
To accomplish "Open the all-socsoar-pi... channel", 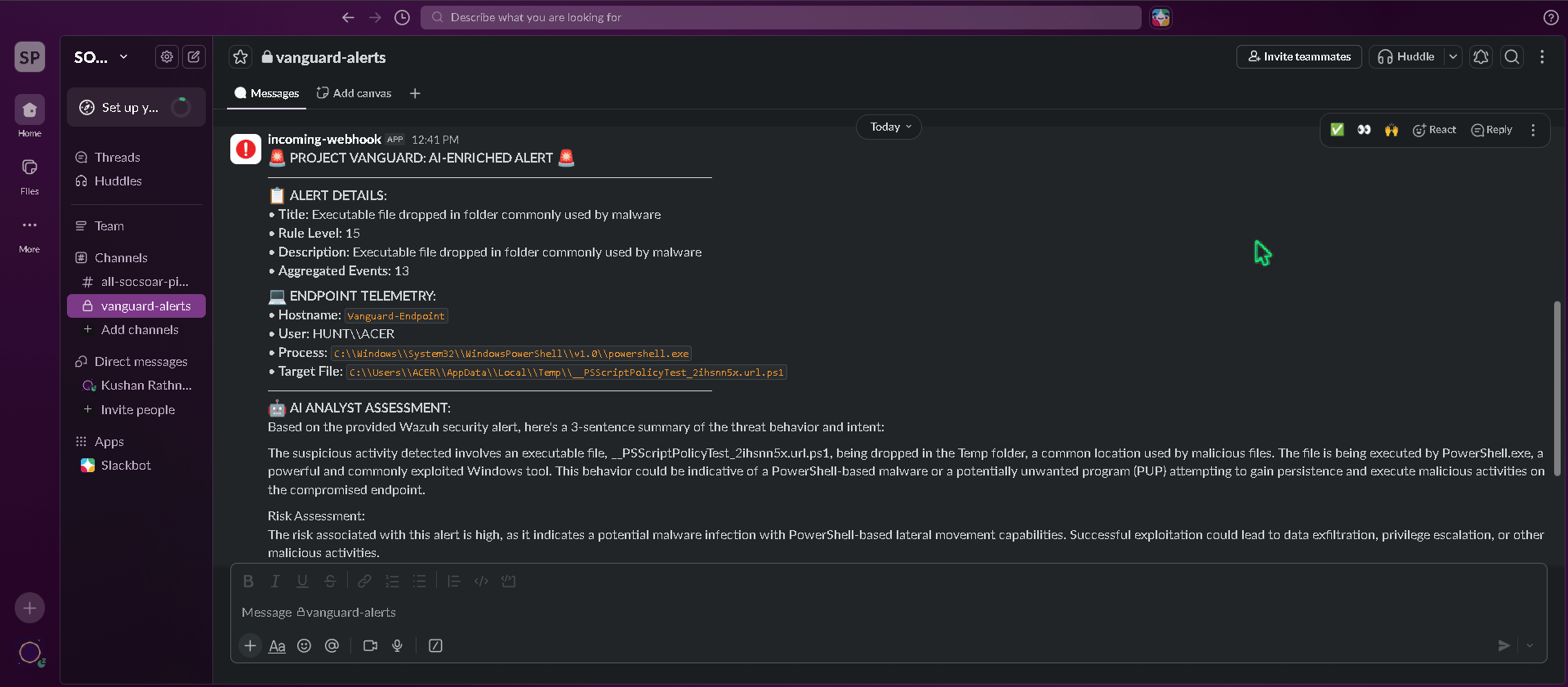I will tap(136, 282).
